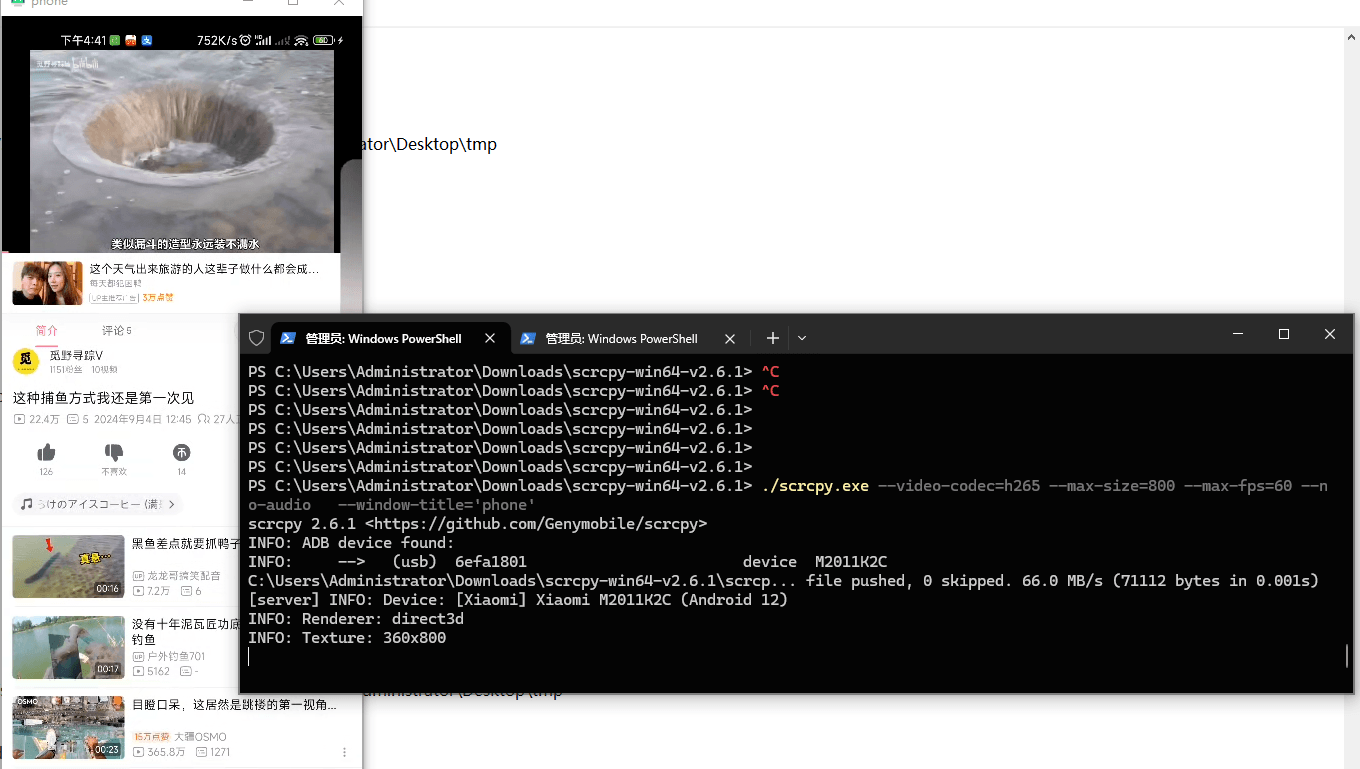The image size is (1360, 769).
Task: Open more options for the OSMO video
Action: tap(345, 752)
